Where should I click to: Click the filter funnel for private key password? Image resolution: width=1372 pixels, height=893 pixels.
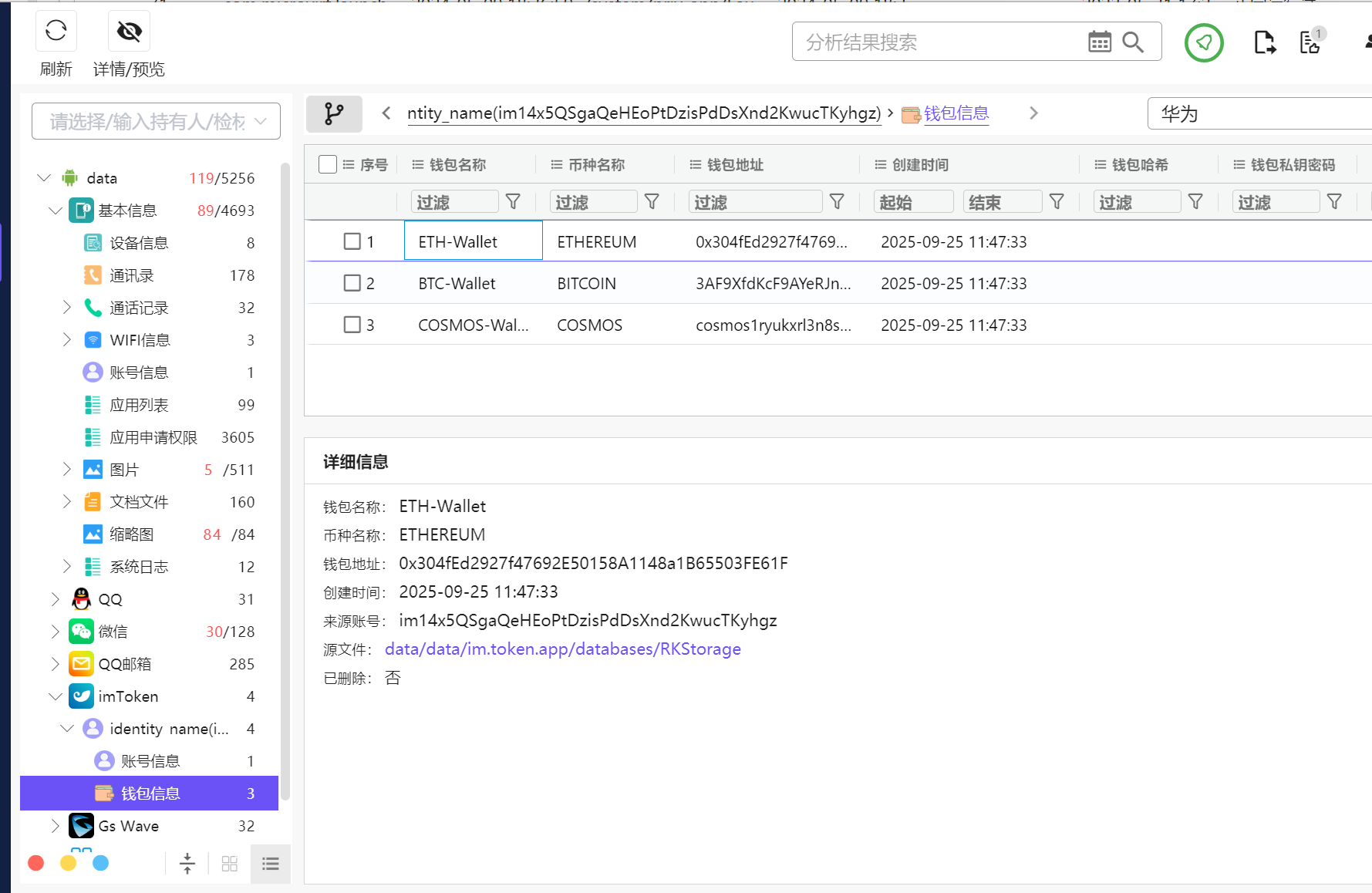click(1335, 202)
